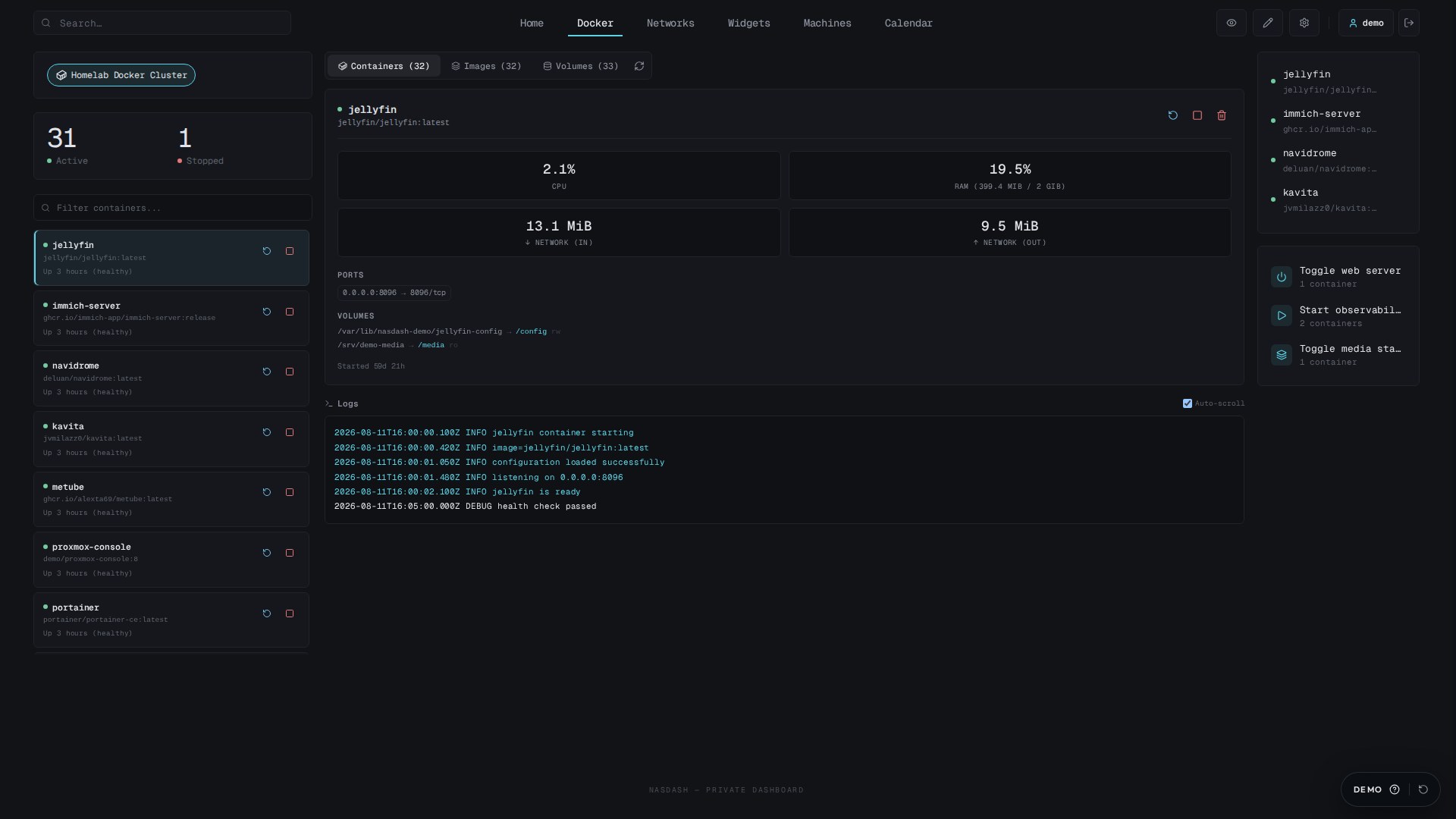Run Start observability action

click(1338, 316)
